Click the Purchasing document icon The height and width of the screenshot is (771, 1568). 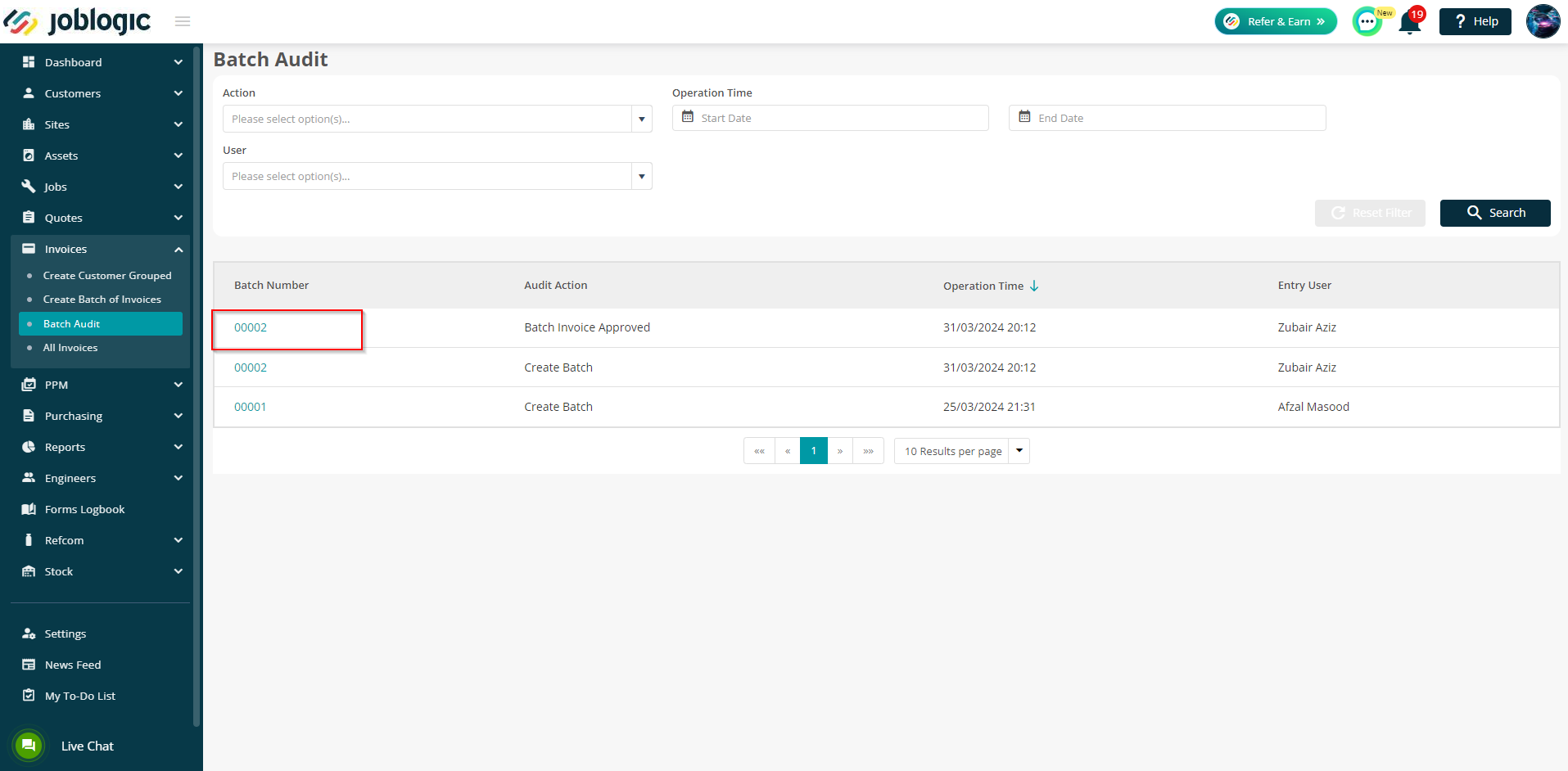click(x=29, y=416)
